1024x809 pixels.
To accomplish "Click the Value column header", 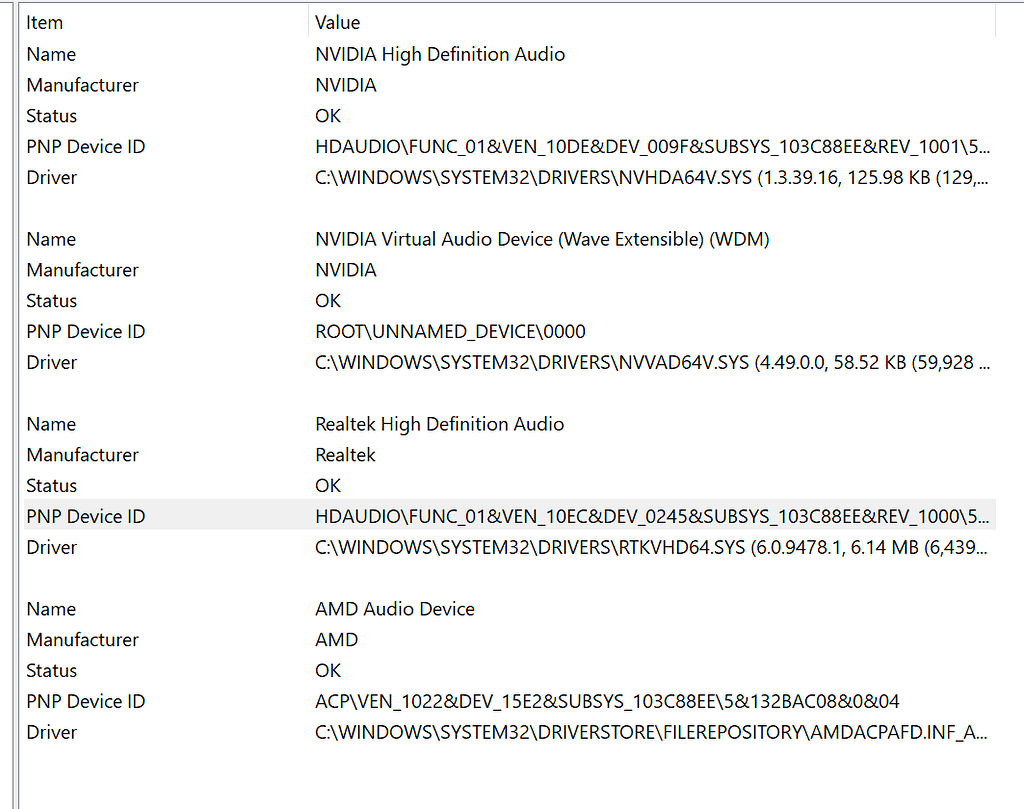I will pyautogui.click(x=334, y=22).
